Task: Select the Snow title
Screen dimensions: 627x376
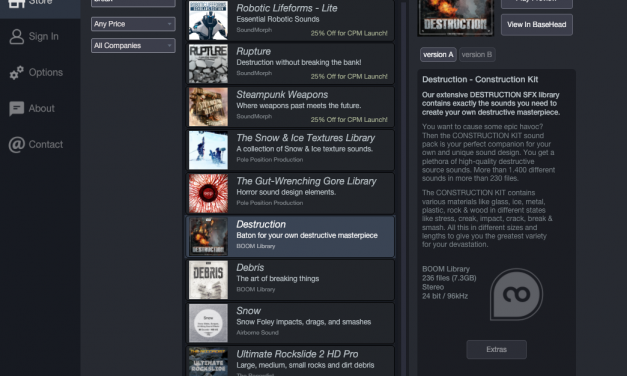Action: 248,311
